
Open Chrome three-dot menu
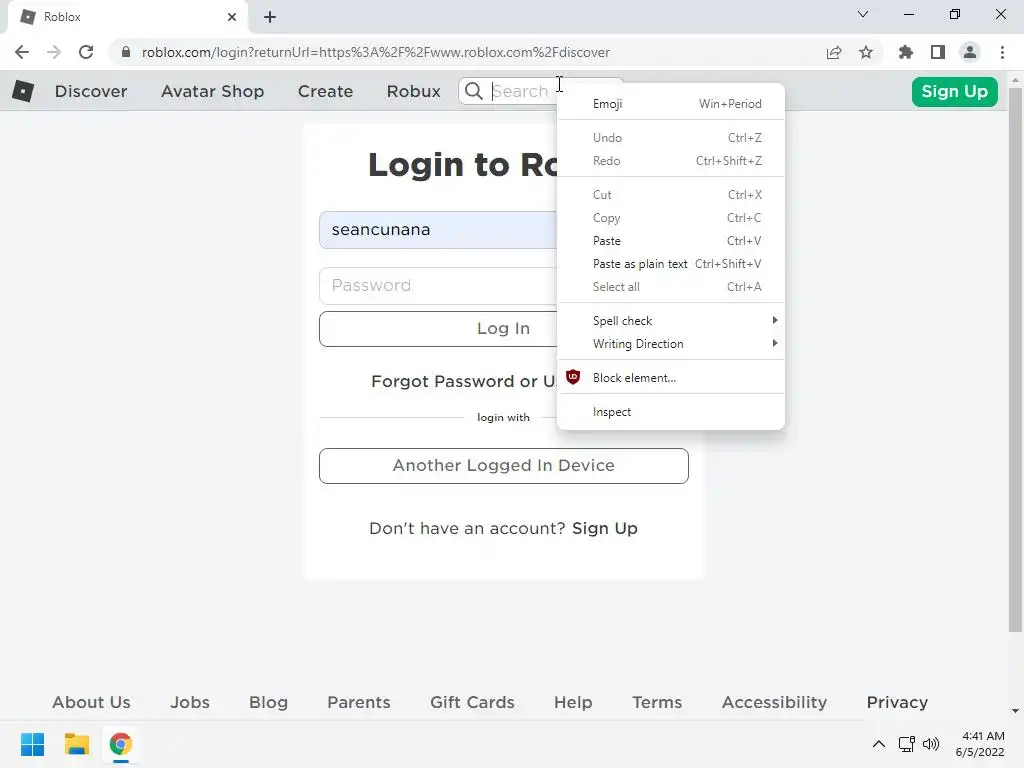(x=1002, y=52)
